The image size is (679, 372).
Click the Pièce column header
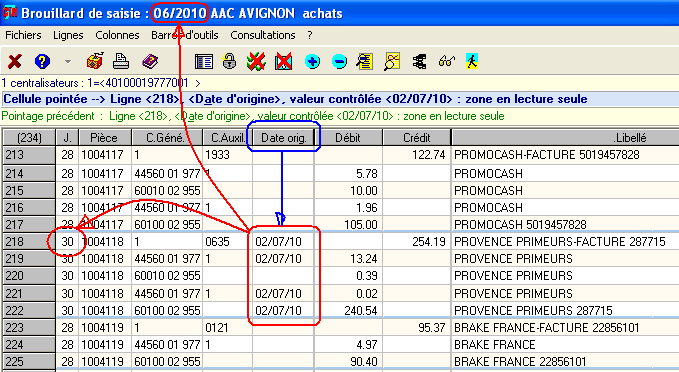pyautogui.click(x=104, y=138)
